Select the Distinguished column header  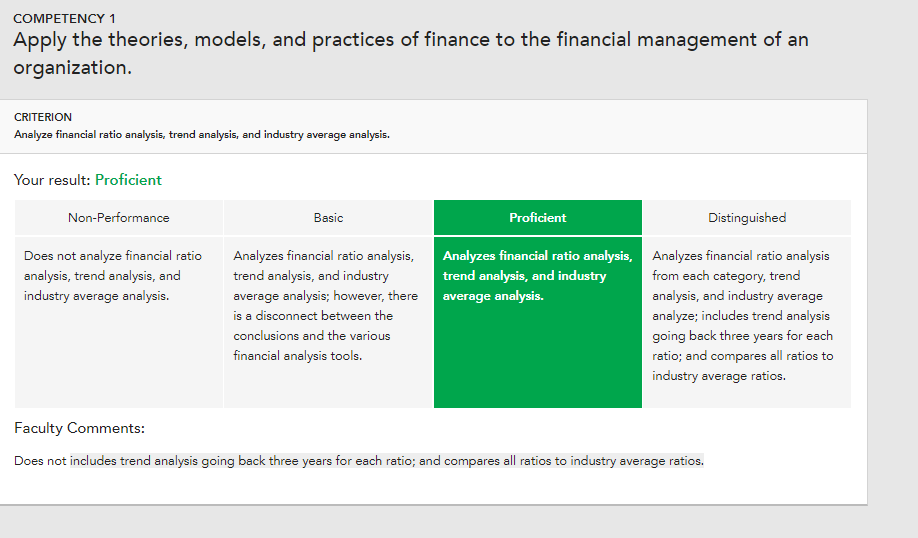pos(747,218)
